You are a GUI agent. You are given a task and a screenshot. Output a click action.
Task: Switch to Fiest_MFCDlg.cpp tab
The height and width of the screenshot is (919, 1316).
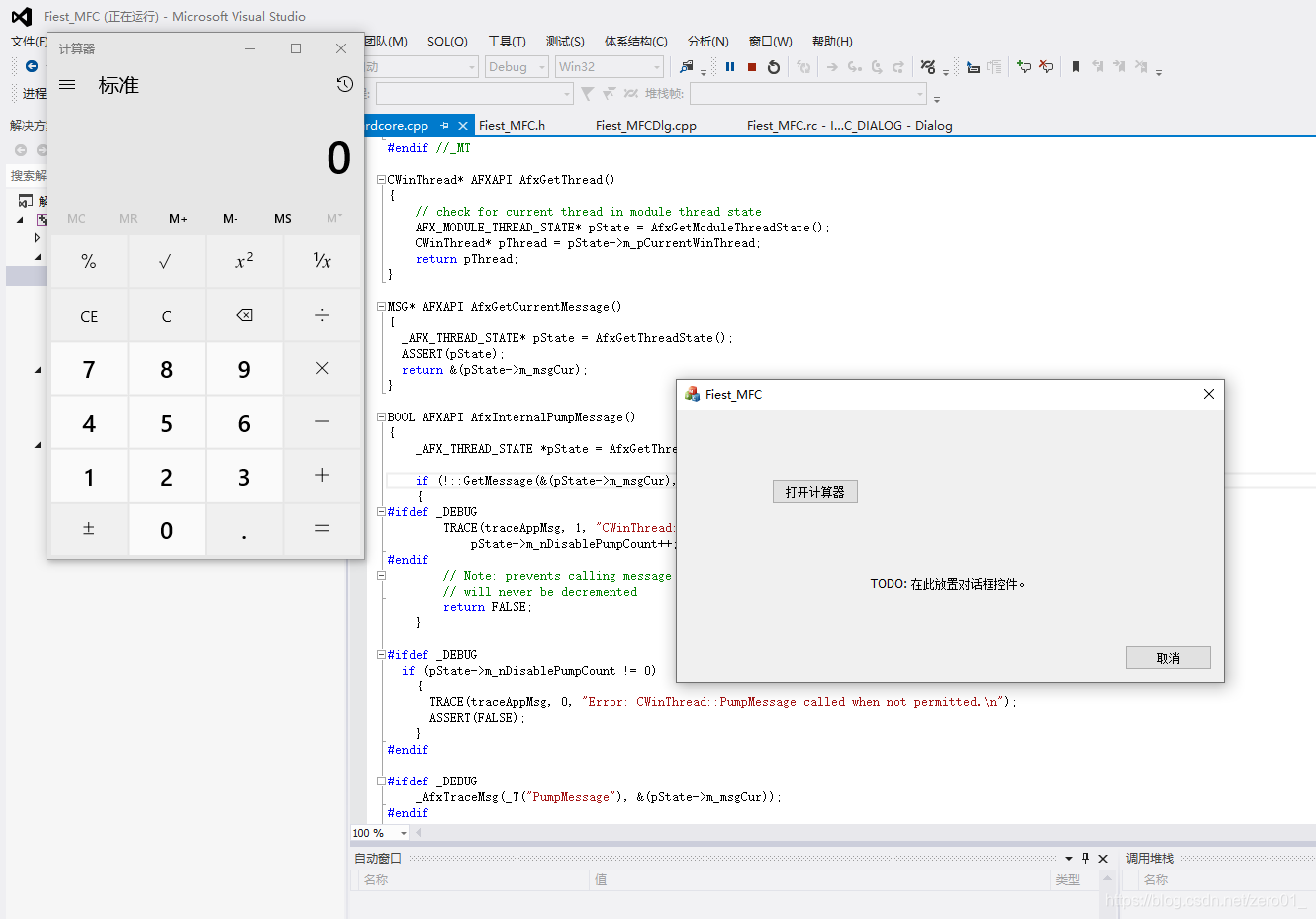(x=646, y=126)
